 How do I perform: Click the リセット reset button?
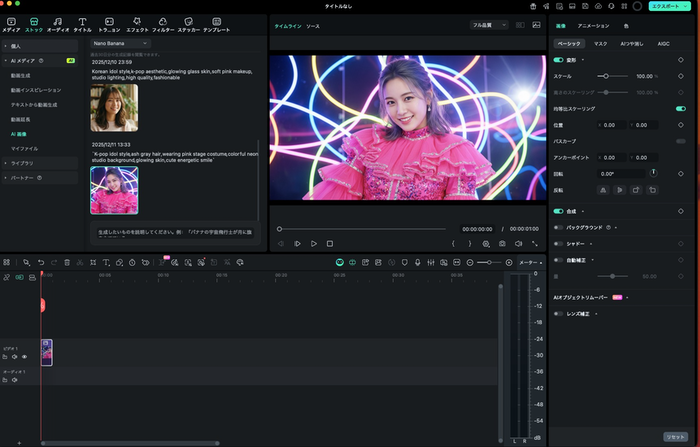click(677, 436)
